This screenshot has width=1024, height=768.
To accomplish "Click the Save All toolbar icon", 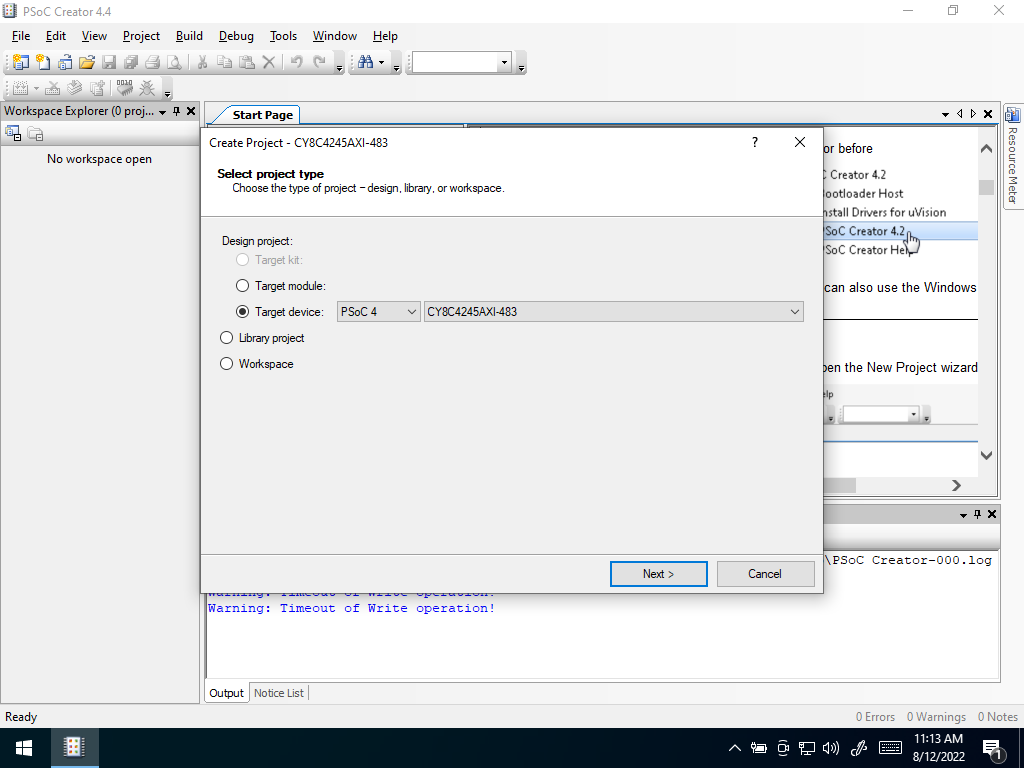I will (x=131, y=62).
